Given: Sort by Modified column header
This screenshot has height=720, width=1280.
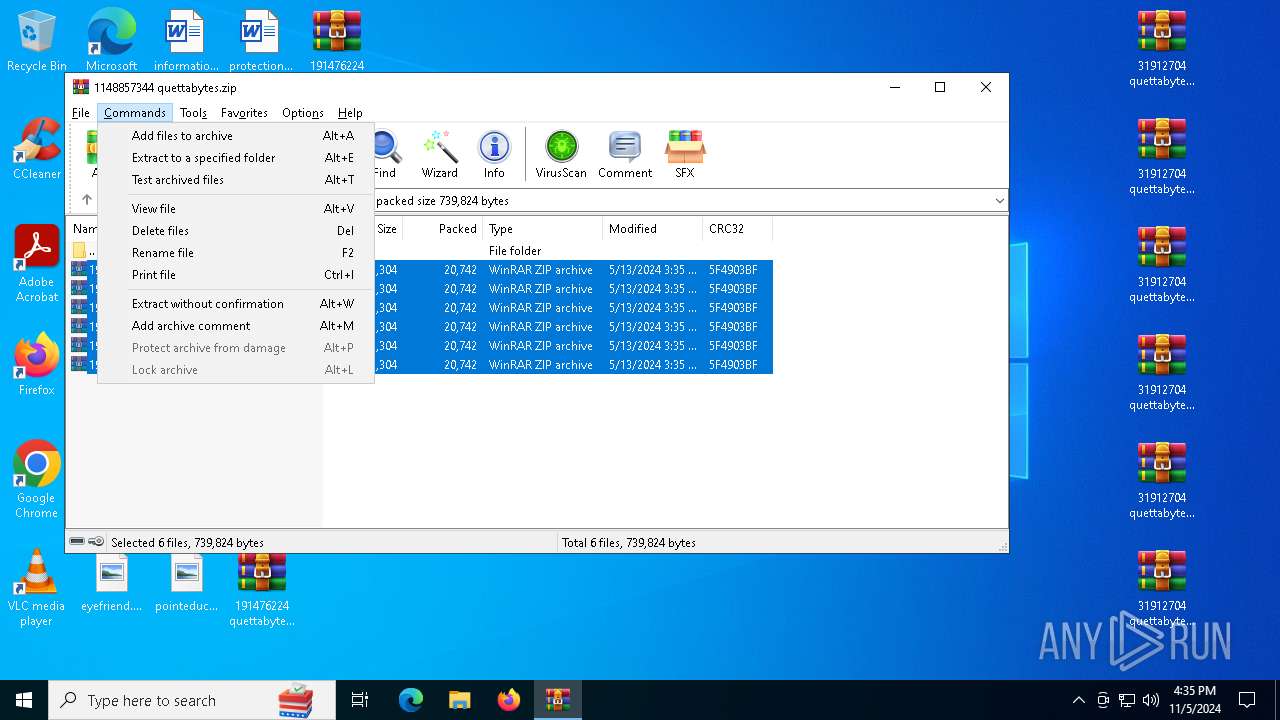Looking at the screenshot, I should tap(652, 229).
